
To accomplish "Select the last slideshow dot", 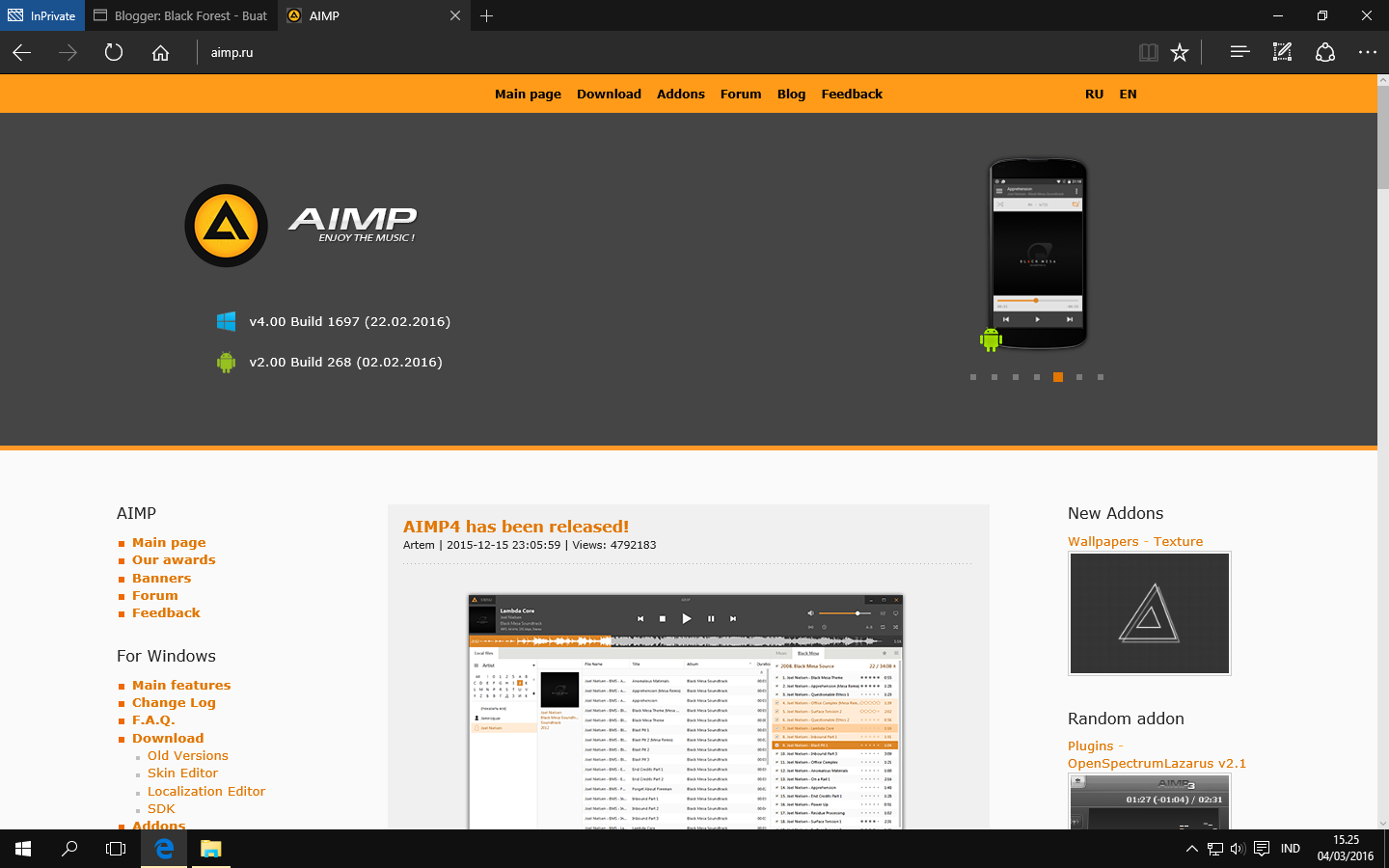I will 1101,377.
